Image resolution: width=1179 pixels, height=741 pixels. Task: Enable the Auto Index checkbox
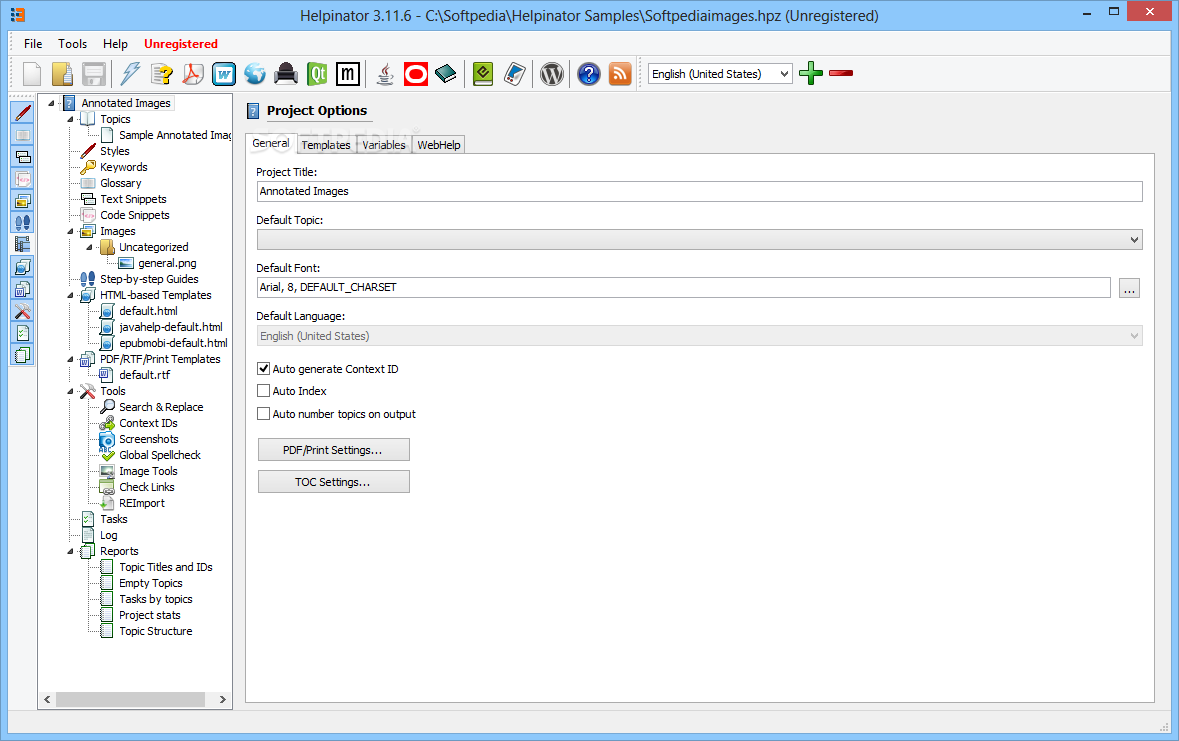click(x=263, y=390)
